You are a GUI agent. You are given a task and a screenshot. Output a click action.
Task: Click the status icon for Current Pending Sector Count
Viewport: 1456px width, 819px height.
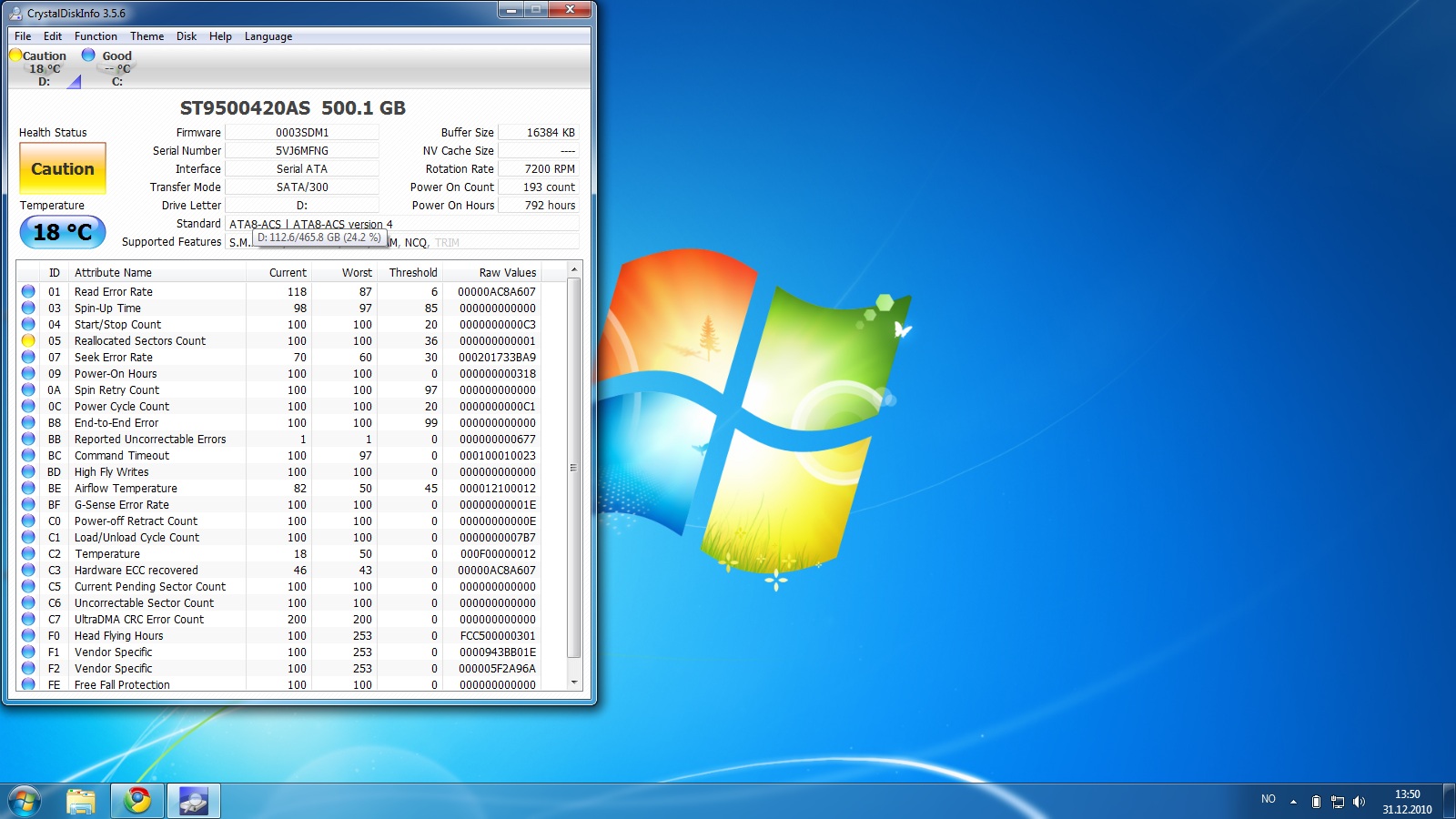tap(28, 586)
